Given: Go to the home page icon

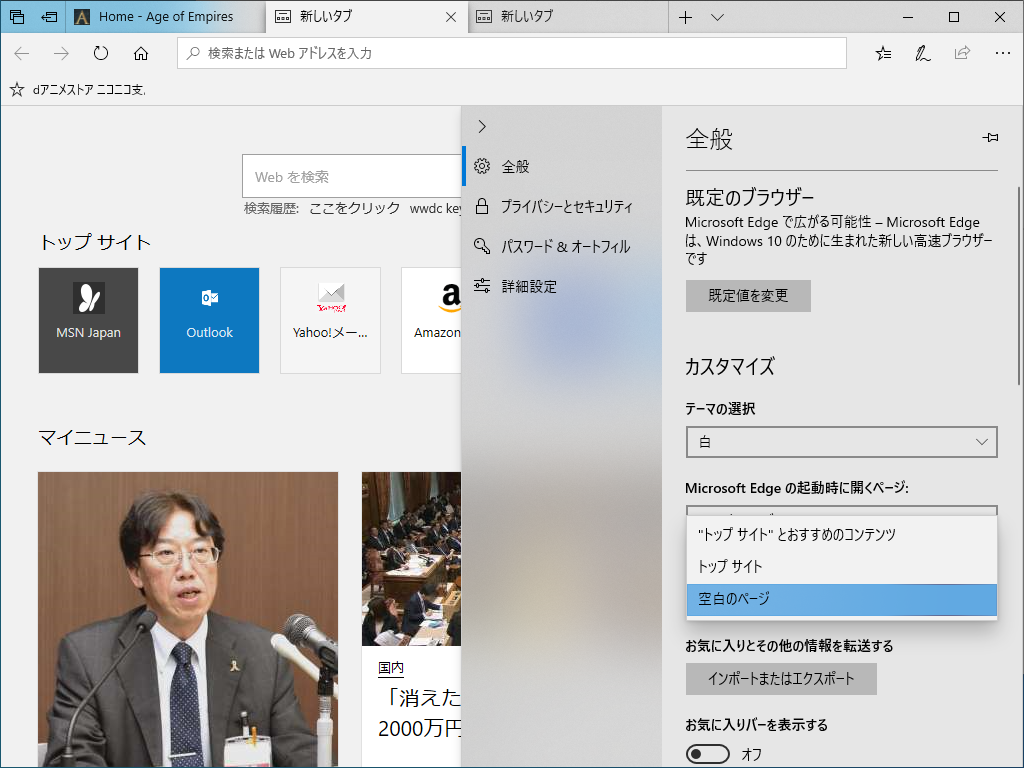Looking at the screenshot, I should coord(141,54).
